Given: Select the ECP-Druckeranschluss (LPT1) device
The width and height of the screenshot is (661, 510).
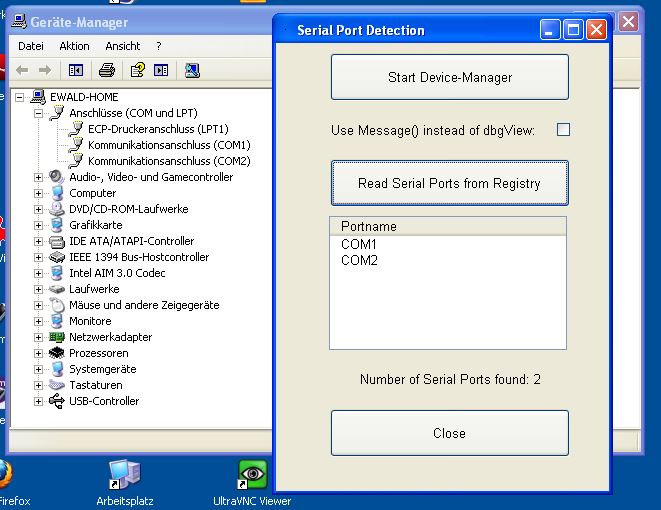Looking at the screenshot, I should point(157,129).
